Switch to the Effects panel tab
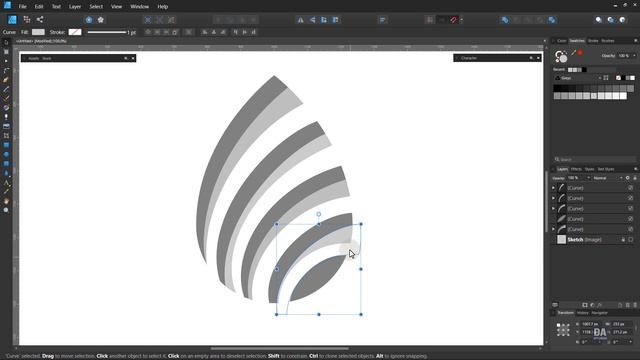 click(576, 169)
